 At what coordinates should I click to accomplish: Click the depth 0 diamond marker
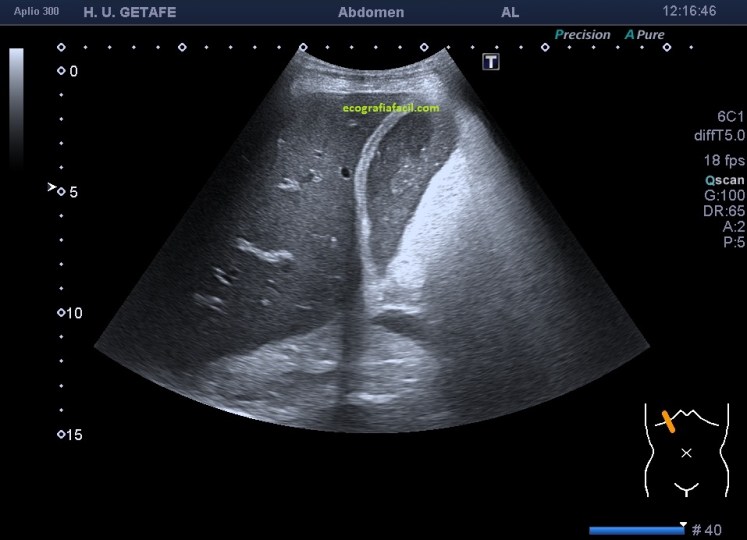(61, 71)
